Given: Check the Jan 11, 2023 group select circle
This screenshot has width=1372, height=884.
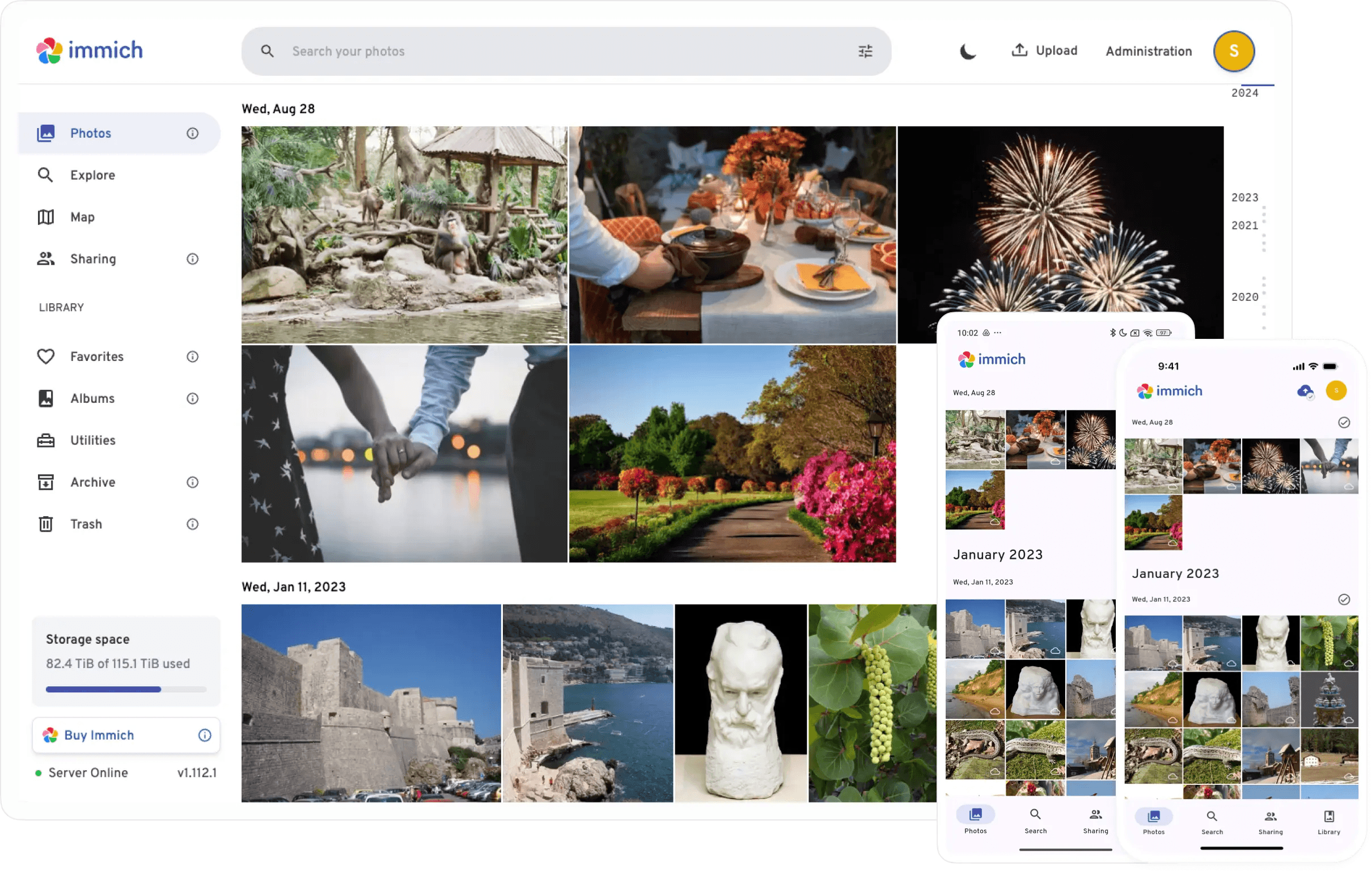Looking at the screenshot, I should 1344,600.
